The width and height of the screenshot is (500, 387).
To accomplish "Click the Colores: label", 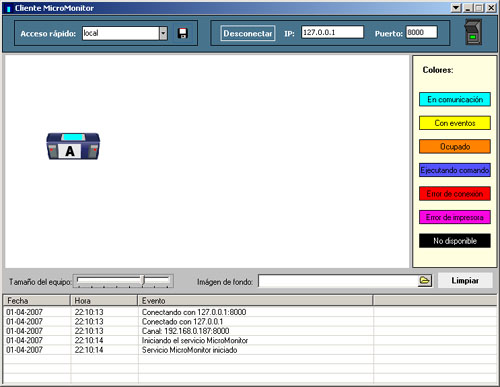I will [438, 70].
